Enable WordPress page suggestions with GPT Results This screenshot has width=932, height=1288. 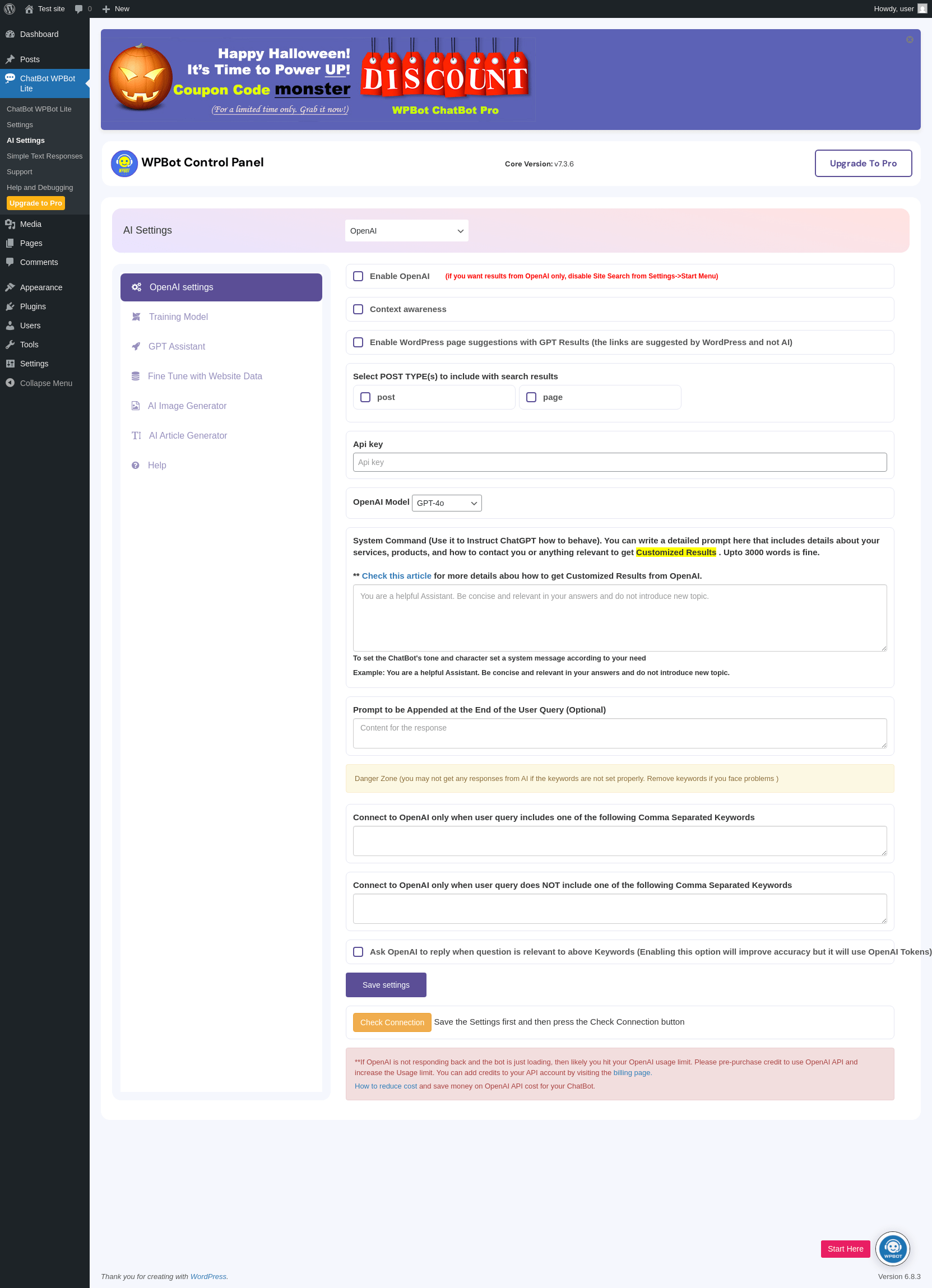[x=358, y=342]
